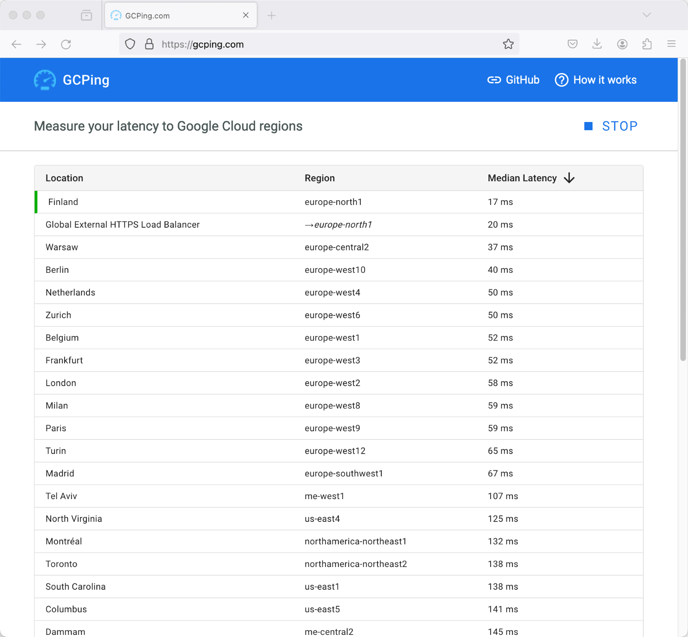Viewport: 688px width, 637px height.
Task: Reload the page with the refresh icon
Action: pos(66,44)
